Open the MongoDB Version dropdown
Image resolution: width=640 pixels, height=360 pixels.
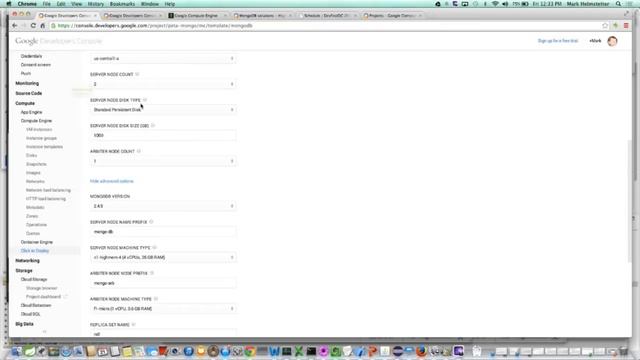tap(163, 206)
